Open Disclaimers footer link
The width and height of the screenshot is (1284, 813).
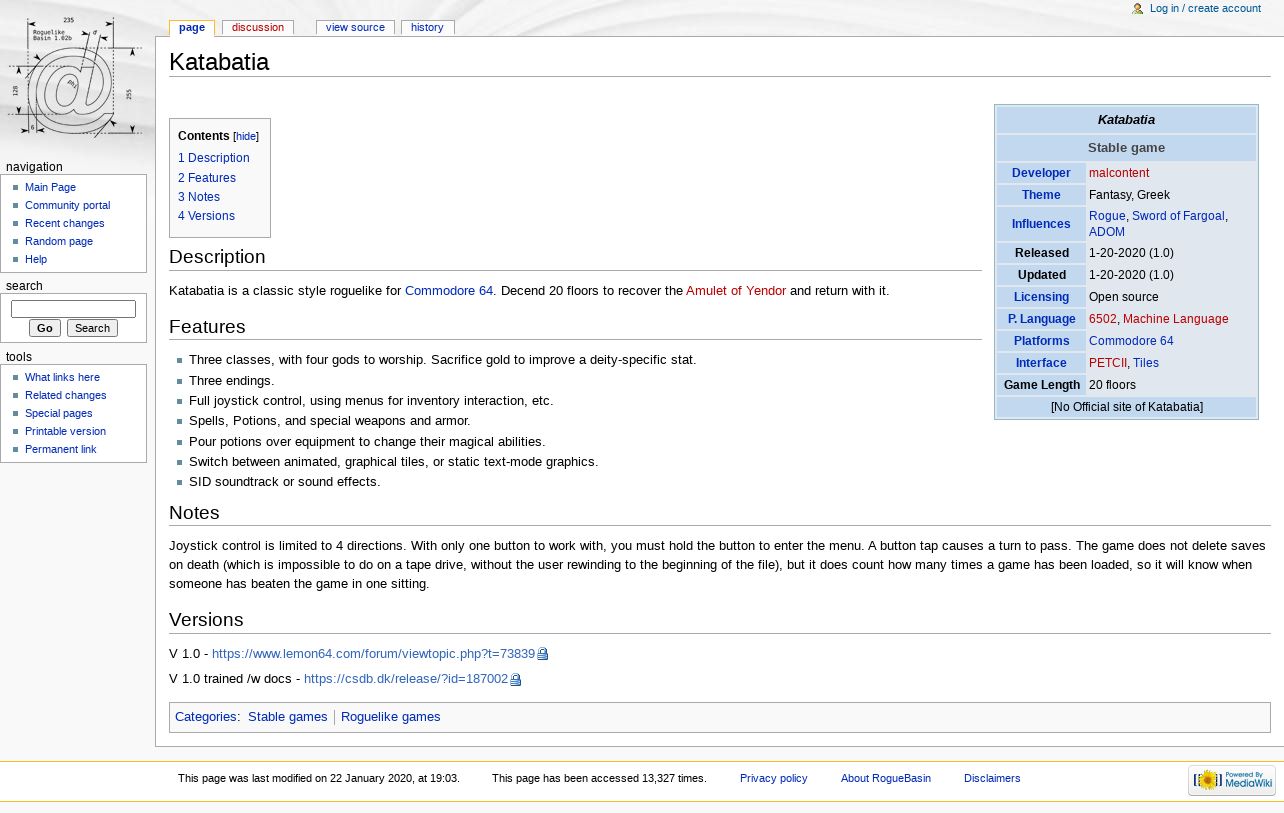click(992, 778)
